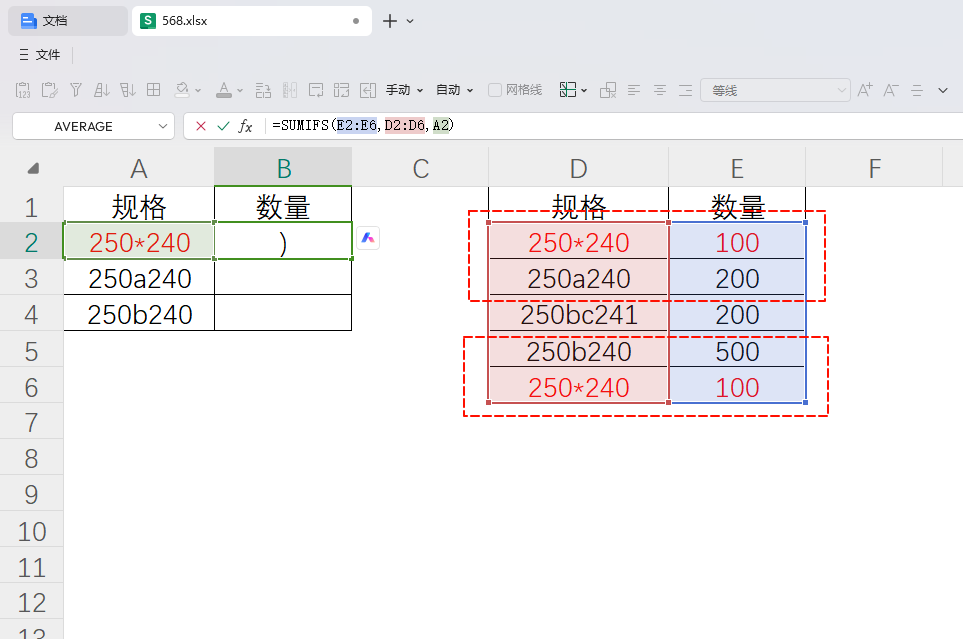963x639 pixels.
Task: Switch to the 文档 tab
Action: click(x=68, y=21)
